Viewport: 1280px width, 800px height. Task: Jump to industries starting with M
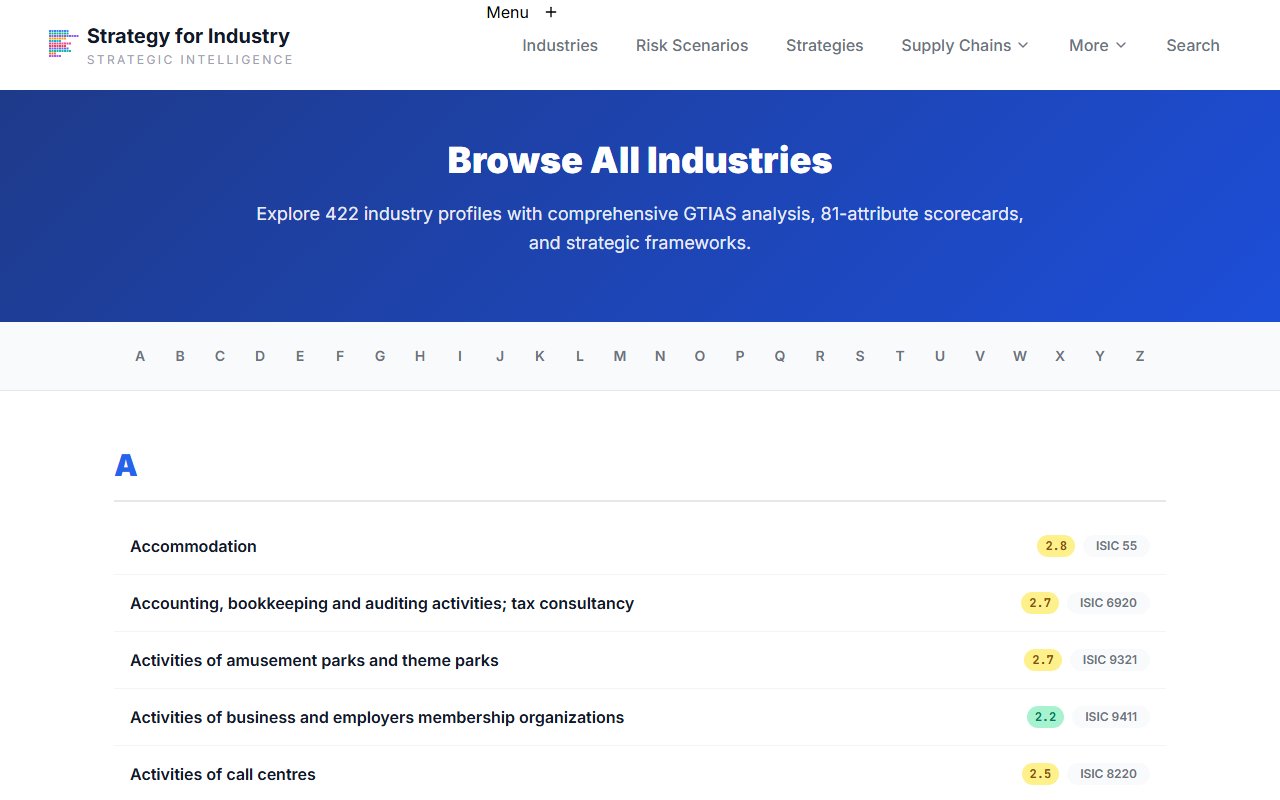coord(619,355)
